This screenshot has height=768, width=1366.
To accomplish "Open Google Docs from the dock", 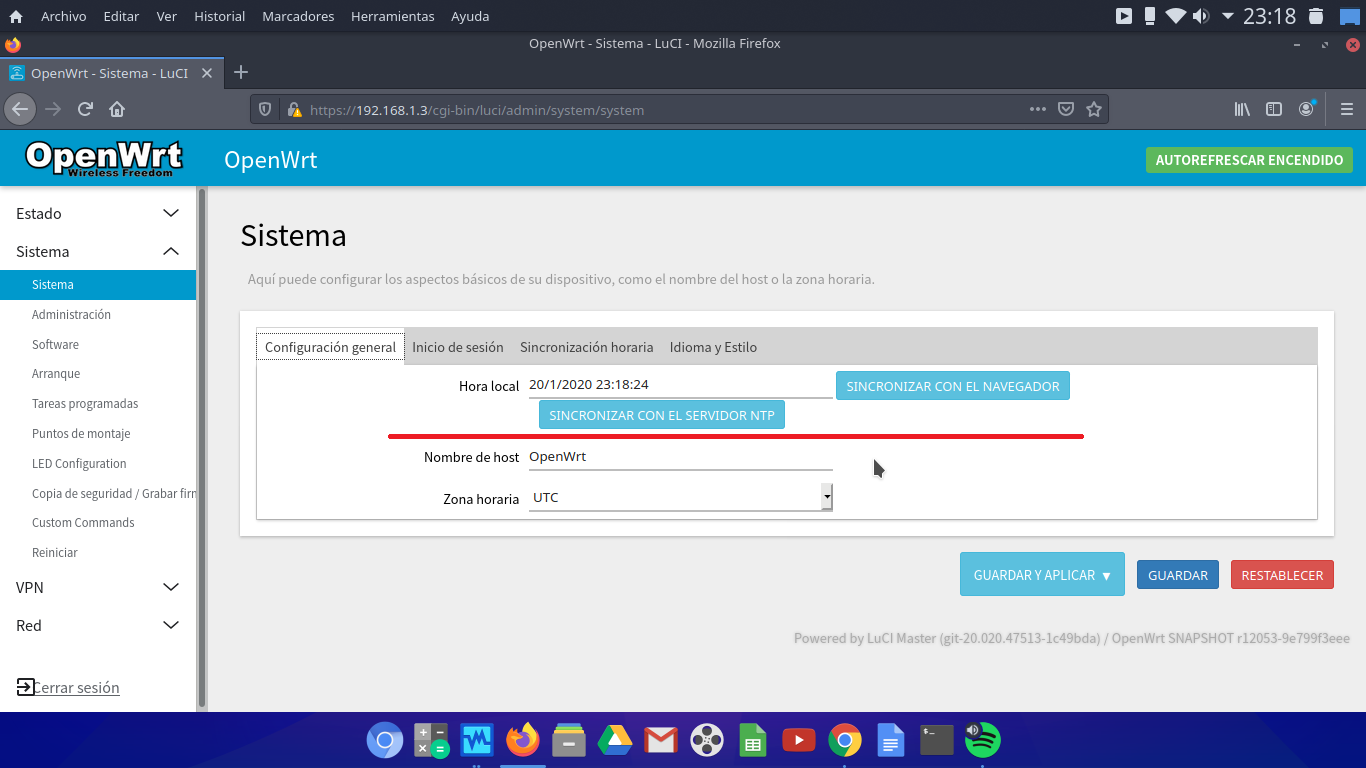I will 890,740.
